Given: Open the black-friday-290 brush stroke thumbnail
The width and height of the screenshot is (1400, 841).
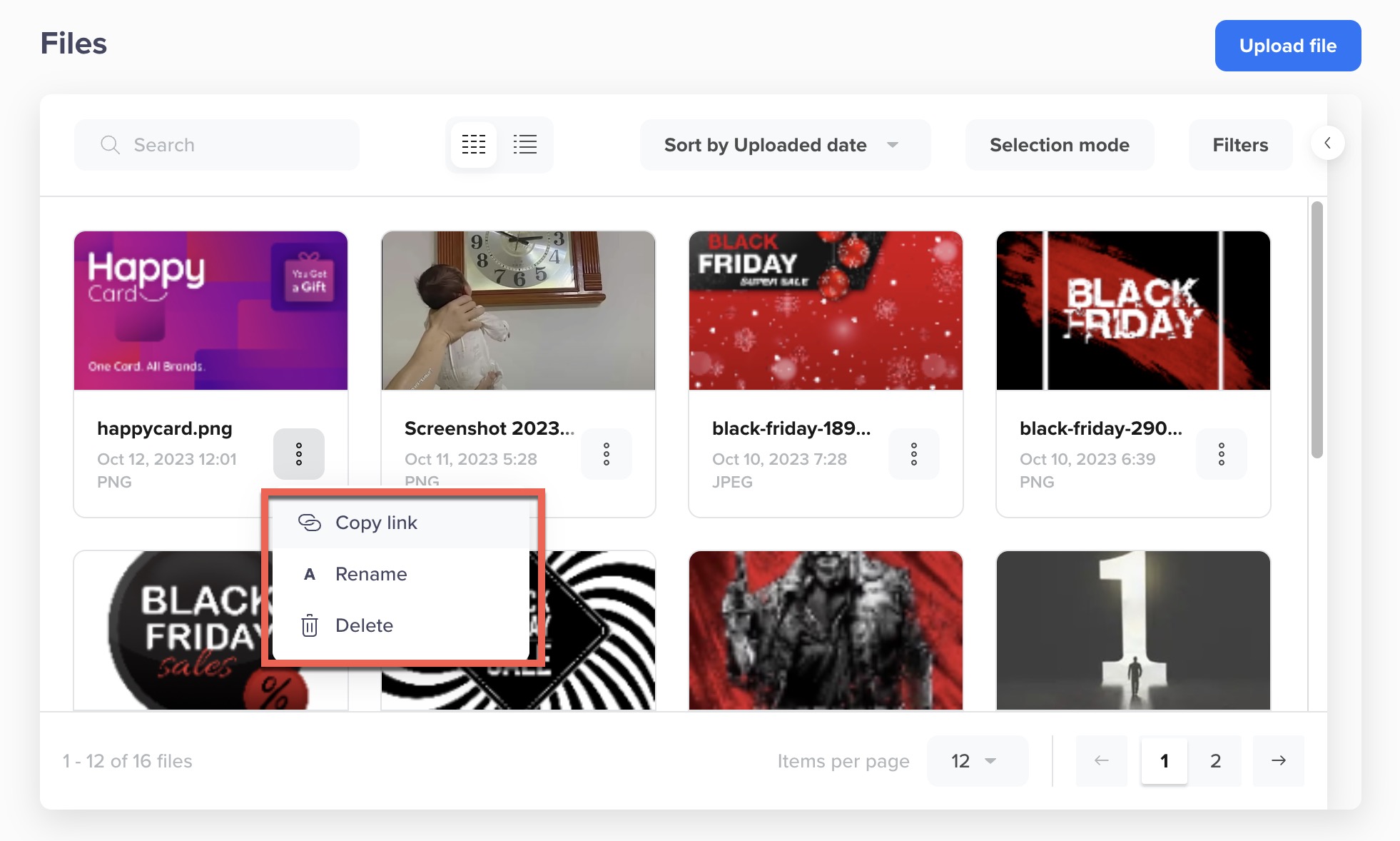Looking at the screenshot, I should pyautogui.click(x=1133, y=311).
